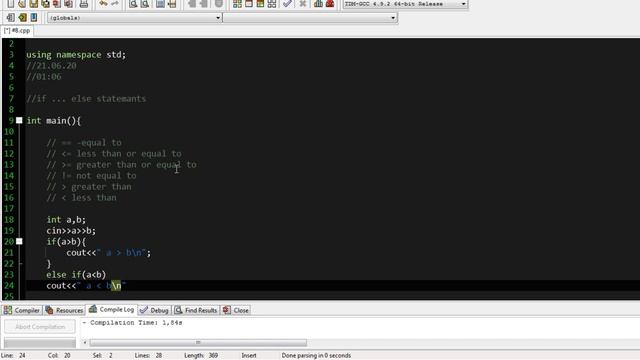
Task: Click the Insert snippet icon on second toolbar
Action: tap(11, 18)
